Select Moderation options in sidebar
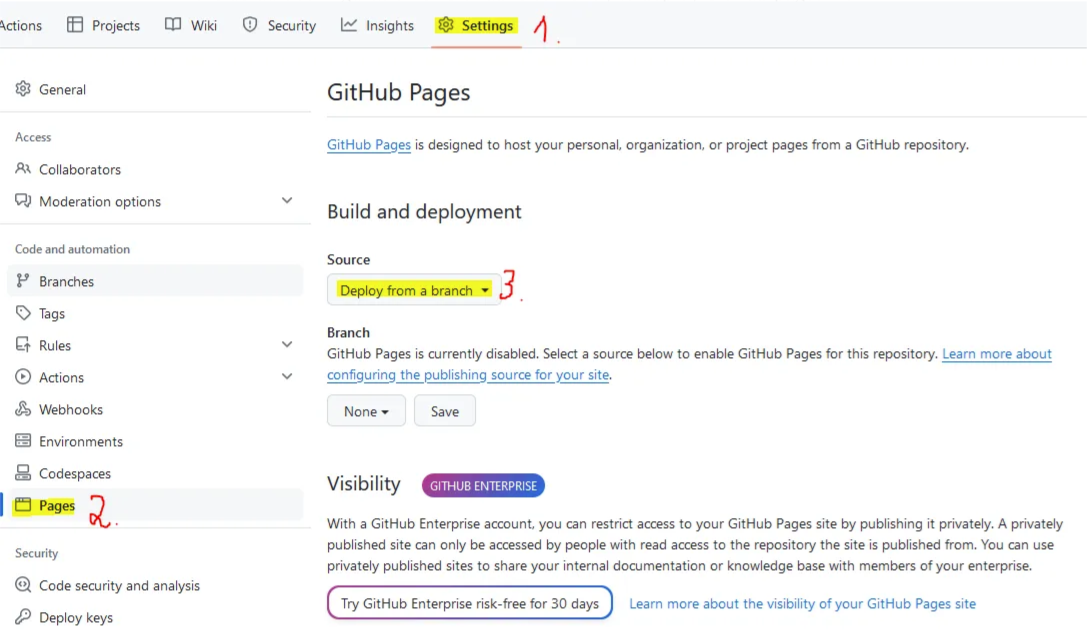 [100, 201]
